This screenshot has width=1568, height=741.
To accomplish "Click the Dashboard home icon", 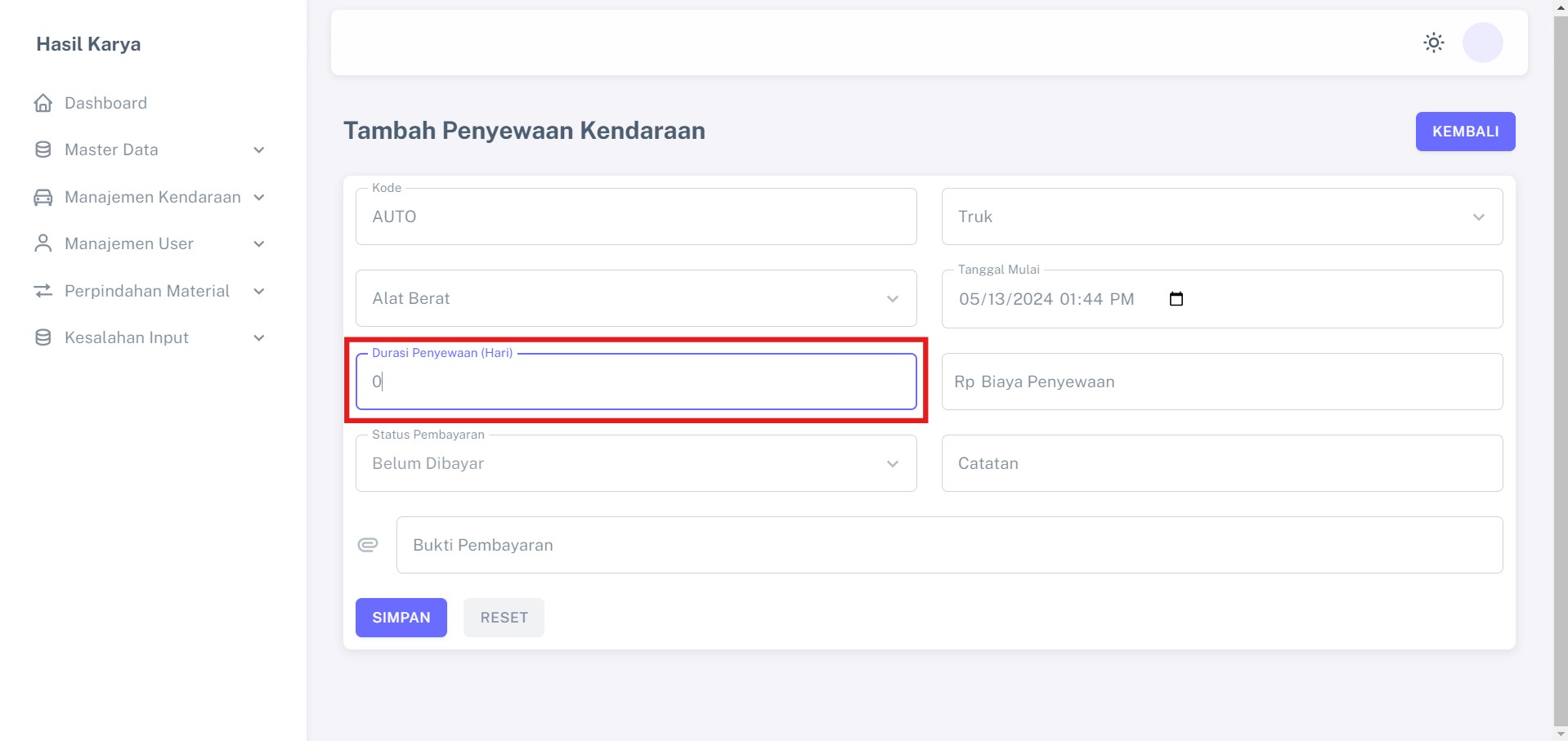I will [x=43, y=103].
